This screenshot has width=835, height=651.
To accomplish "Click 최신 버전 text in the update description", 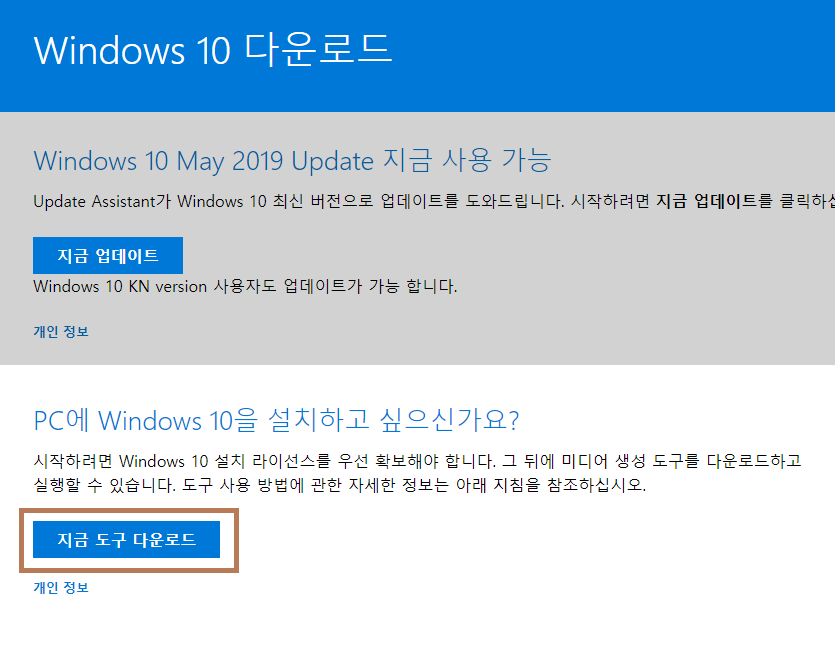I will [x=306, y=201].
